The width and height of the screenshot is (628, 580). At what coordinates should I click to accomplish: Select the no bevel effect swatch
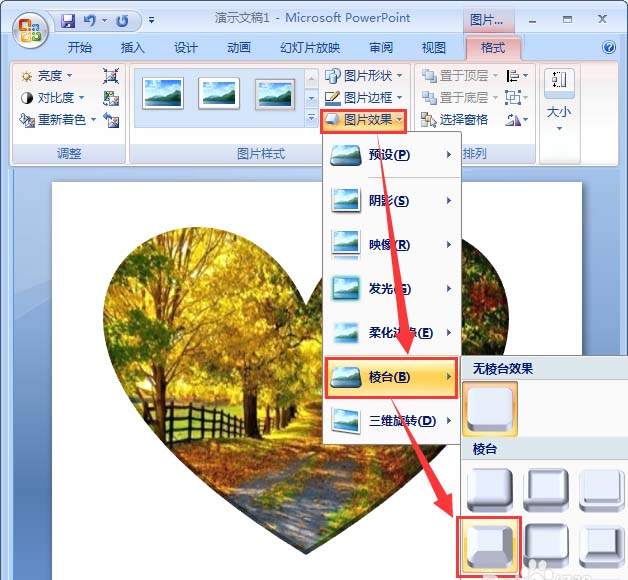pyautogui.click(x=490, y=409)
